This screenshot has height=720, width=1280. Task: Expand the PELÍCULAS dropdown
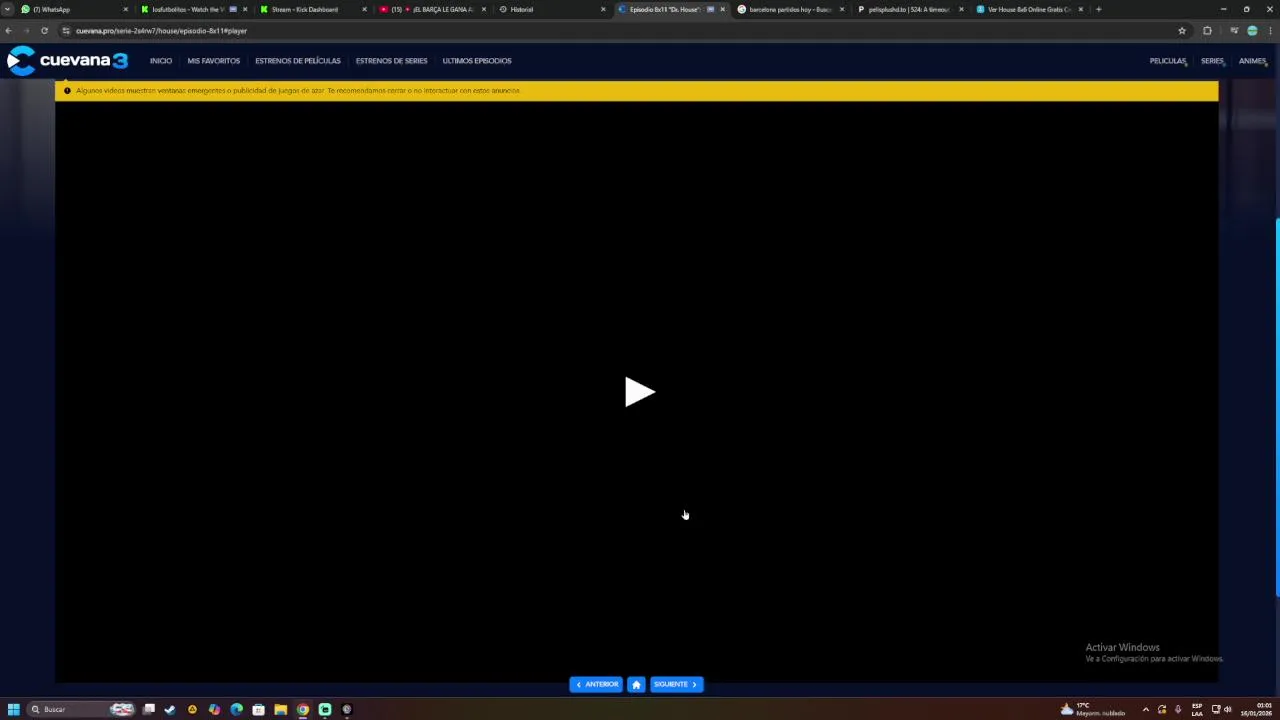(x=1168, y=61)
